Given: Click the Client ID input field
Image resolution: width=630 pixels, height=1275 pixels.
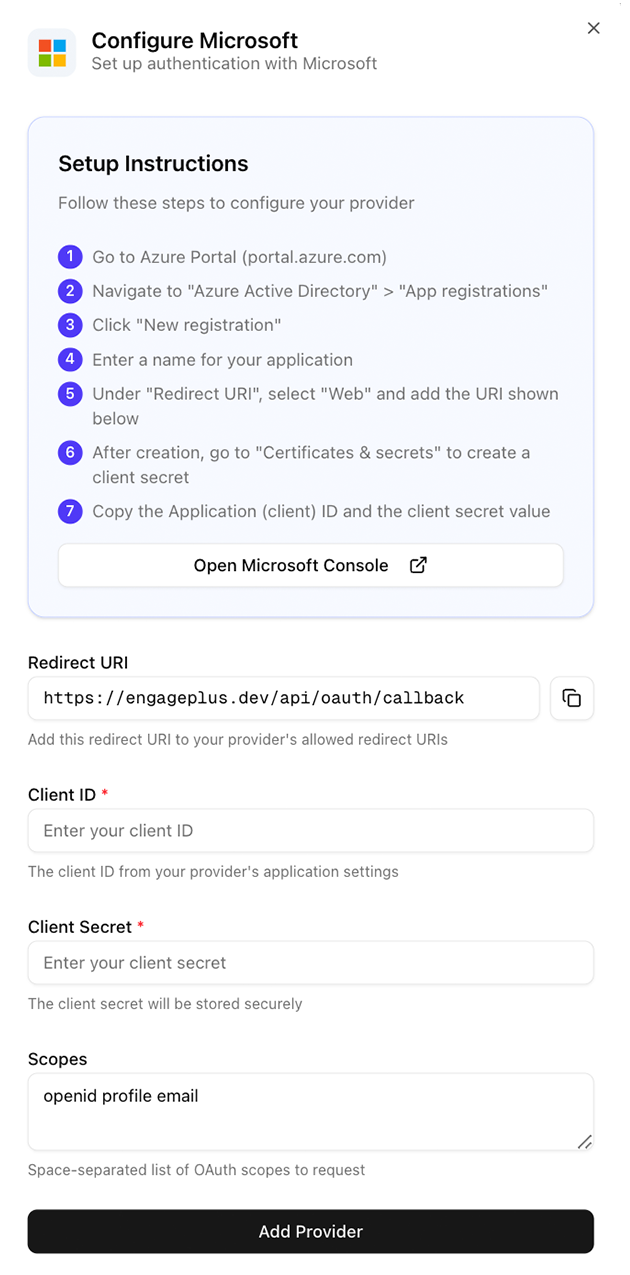Looking at the screenshot, I should point(310,830).
